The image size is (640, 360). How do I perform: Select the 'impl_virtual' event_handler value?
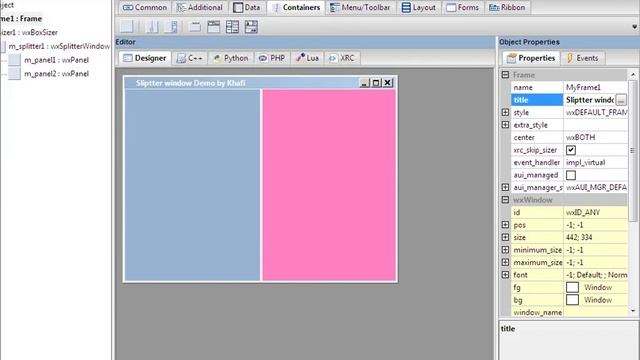point(585,162)
